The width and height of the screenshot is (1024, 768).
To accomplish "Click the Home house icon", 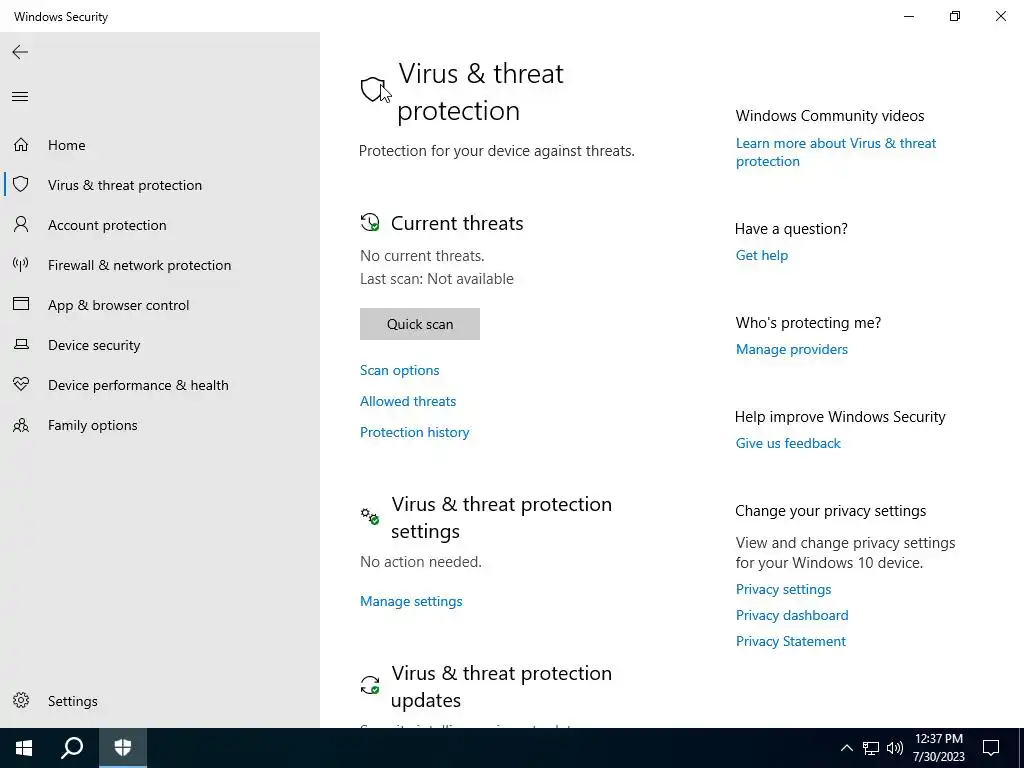I will (21, 145).
